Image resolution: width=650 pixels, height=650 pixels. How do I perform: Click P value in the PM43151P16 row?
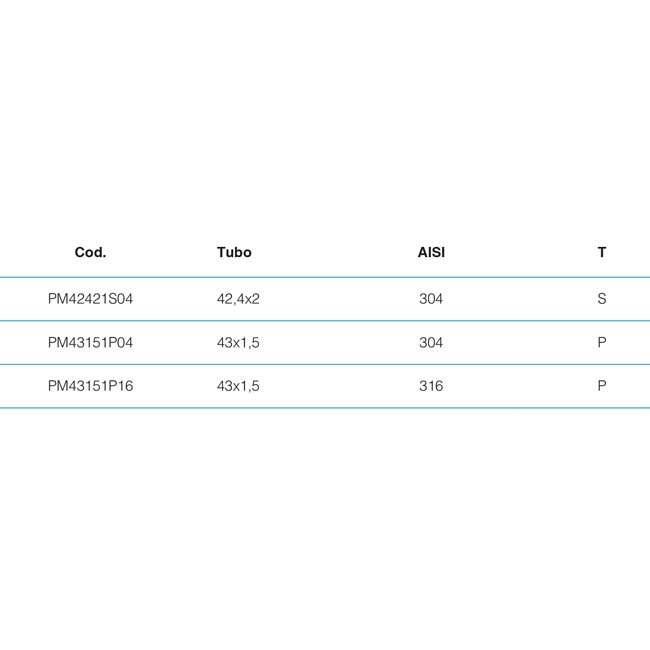(x=602, y=386)
